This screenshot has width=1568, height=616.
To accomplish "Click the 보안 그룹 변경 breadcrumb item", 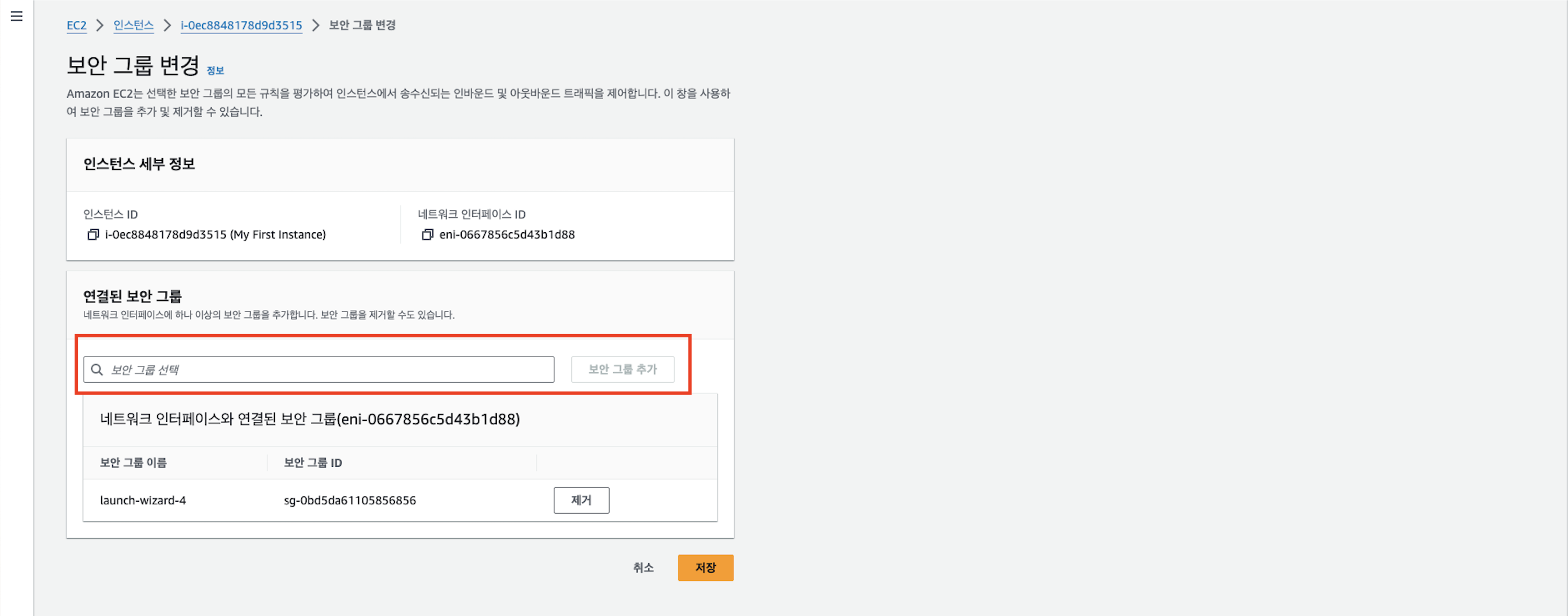I will point(362,26).
